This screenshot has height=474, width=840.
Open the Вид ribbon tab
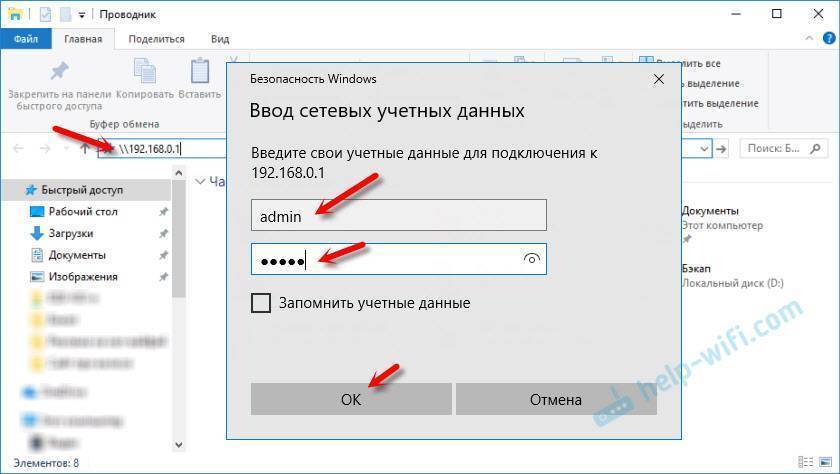click(x=220, y=39)
